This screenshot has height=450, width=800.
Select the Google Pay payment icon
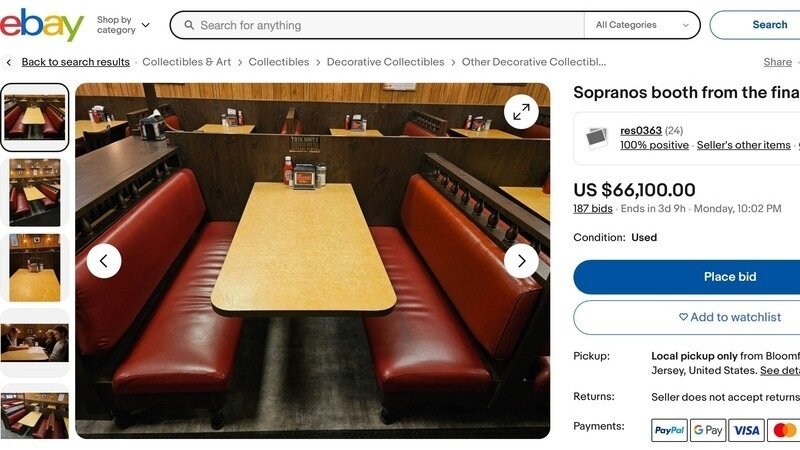pyautogui.click(x=708, y=430)
